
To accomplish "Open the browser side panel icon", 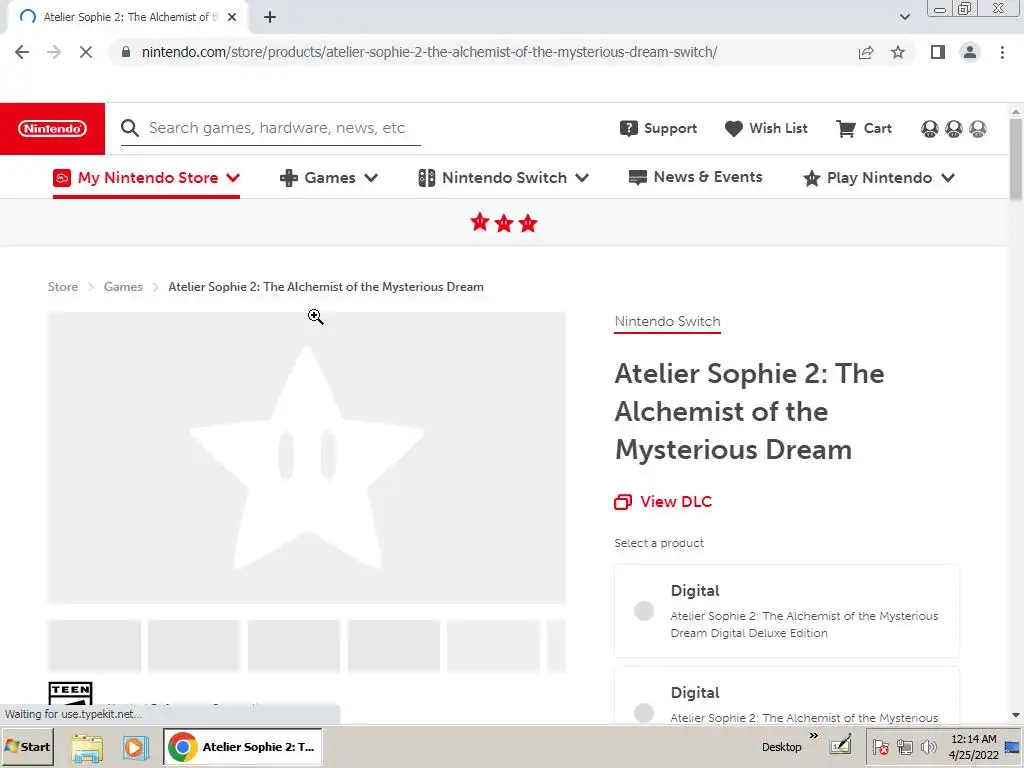I will (937, 52).
